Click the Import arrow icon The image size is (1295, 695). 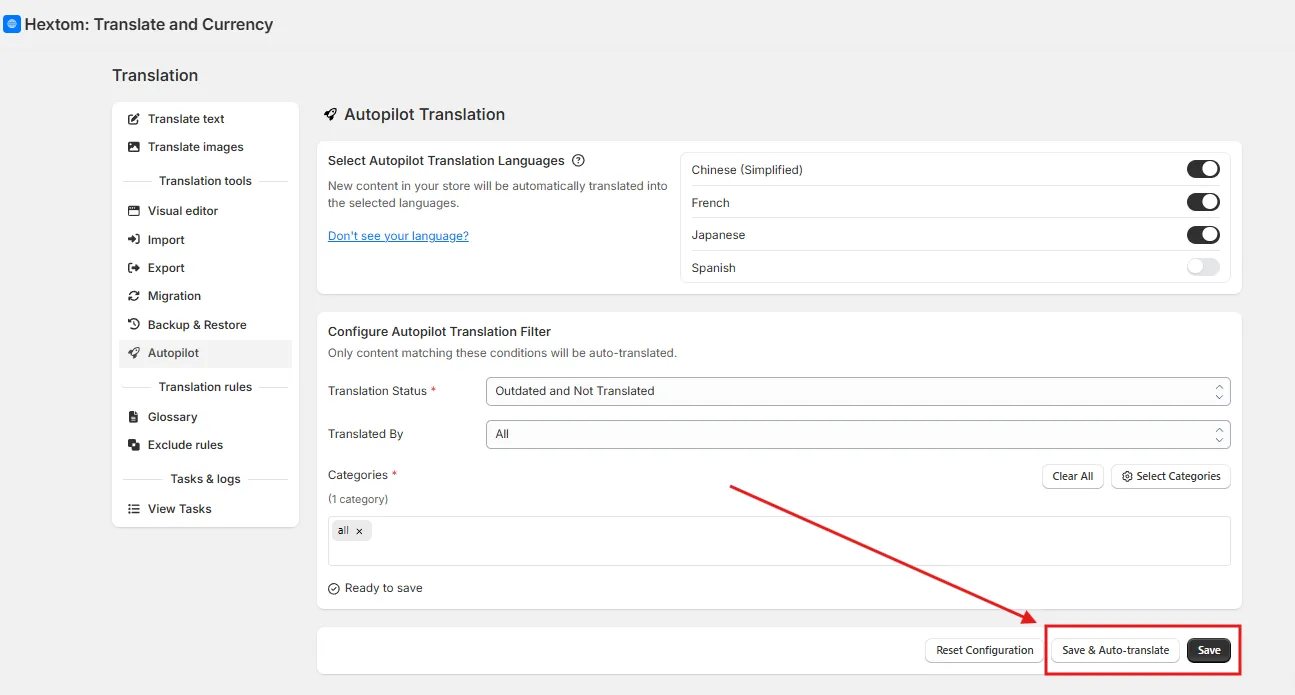[134, 240]
